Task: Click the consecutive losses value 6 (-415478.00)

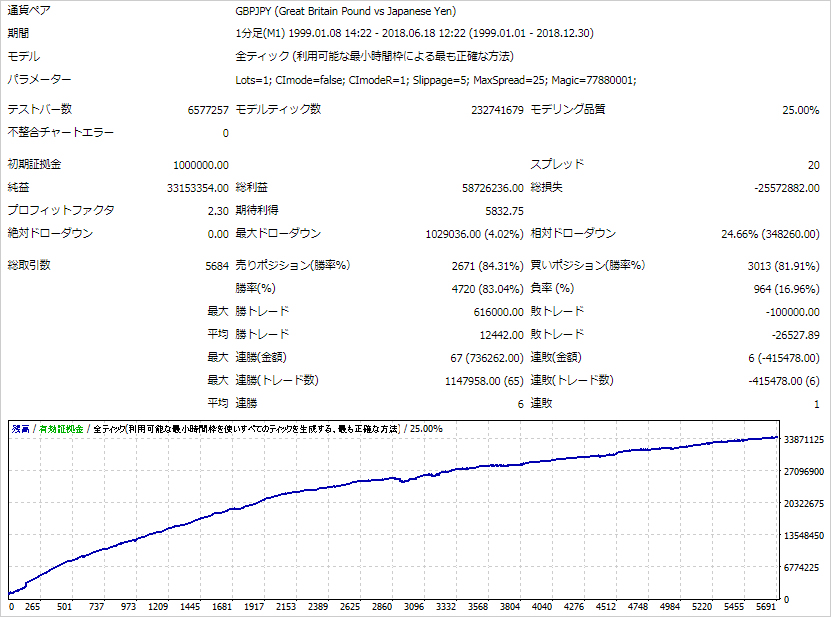Action: coord(784,358)
